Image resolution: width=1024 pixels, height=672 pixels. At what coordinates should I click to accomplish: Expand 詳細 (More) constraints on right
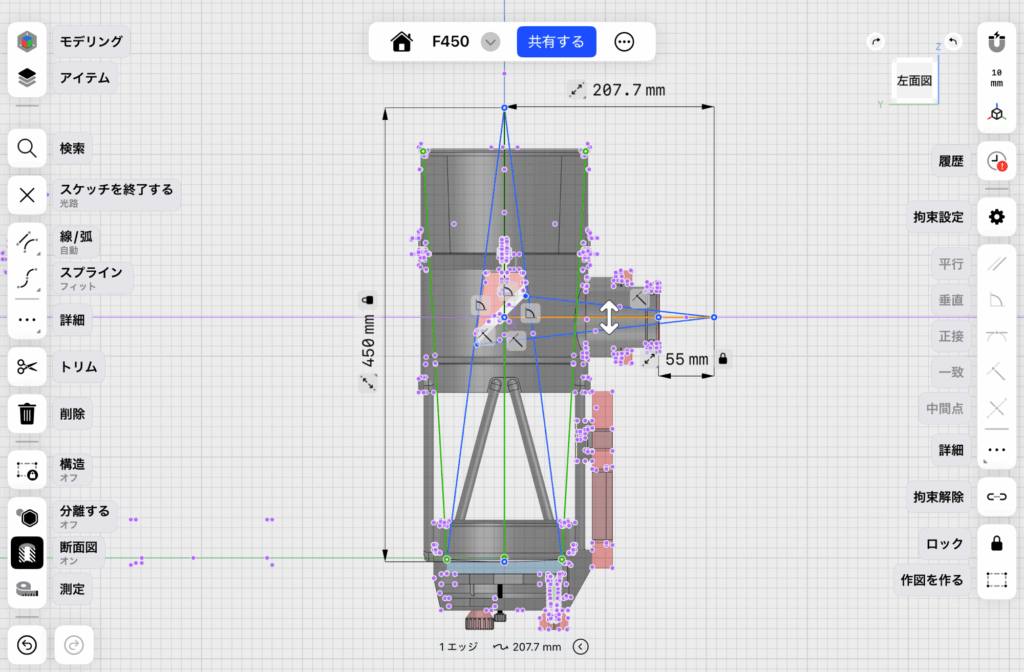(x=996, y=450)
